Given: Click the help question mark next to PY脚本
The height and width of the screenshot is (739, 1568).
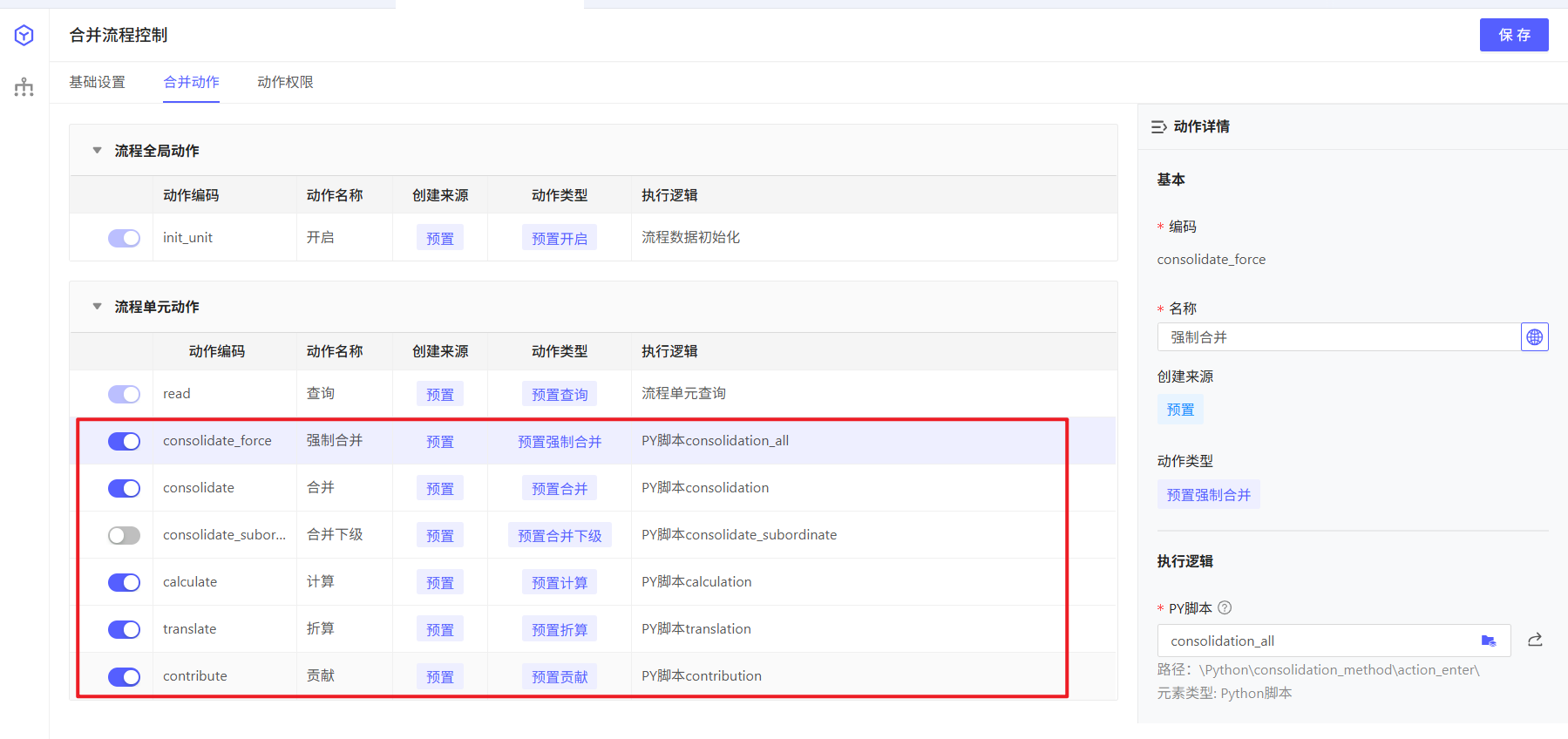Looking at the screenshot, I should point(1225,608).
